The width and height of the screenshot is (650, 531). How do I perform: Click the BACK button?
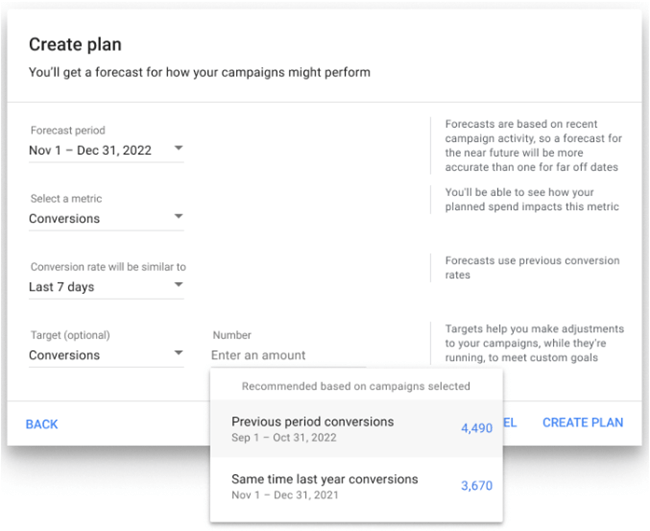point(42,424)
